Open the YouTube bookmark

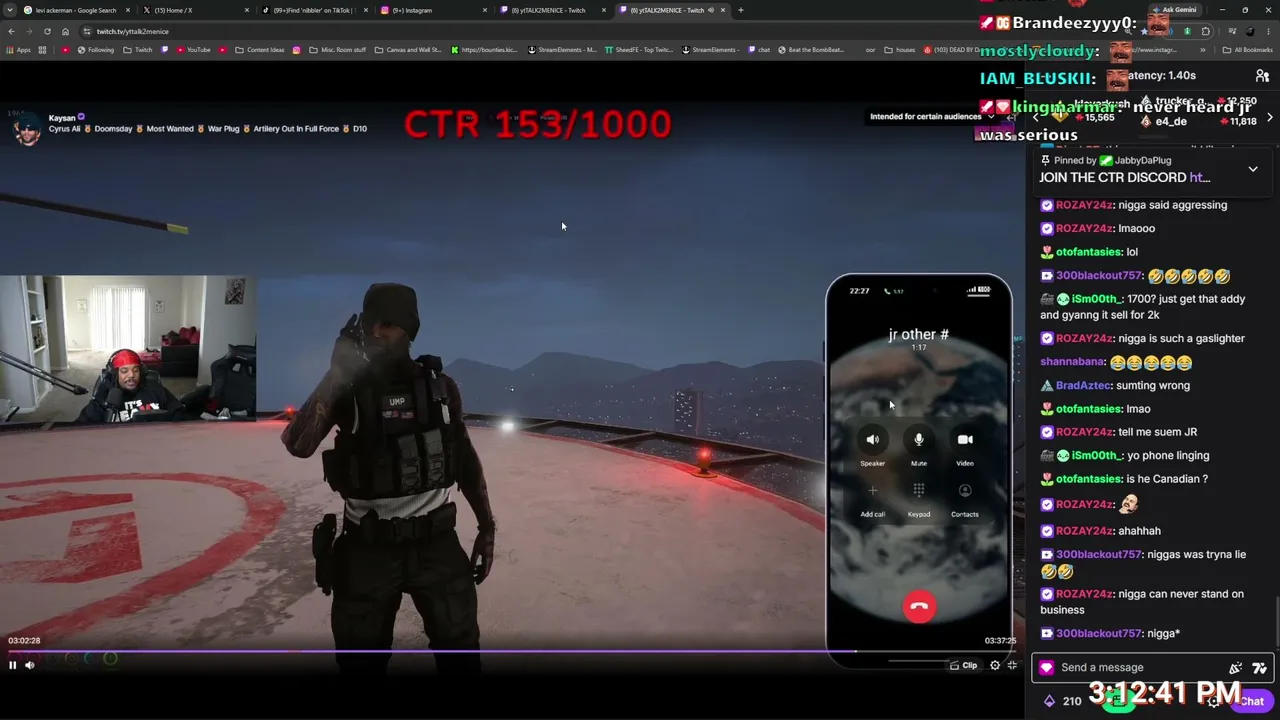193,50
